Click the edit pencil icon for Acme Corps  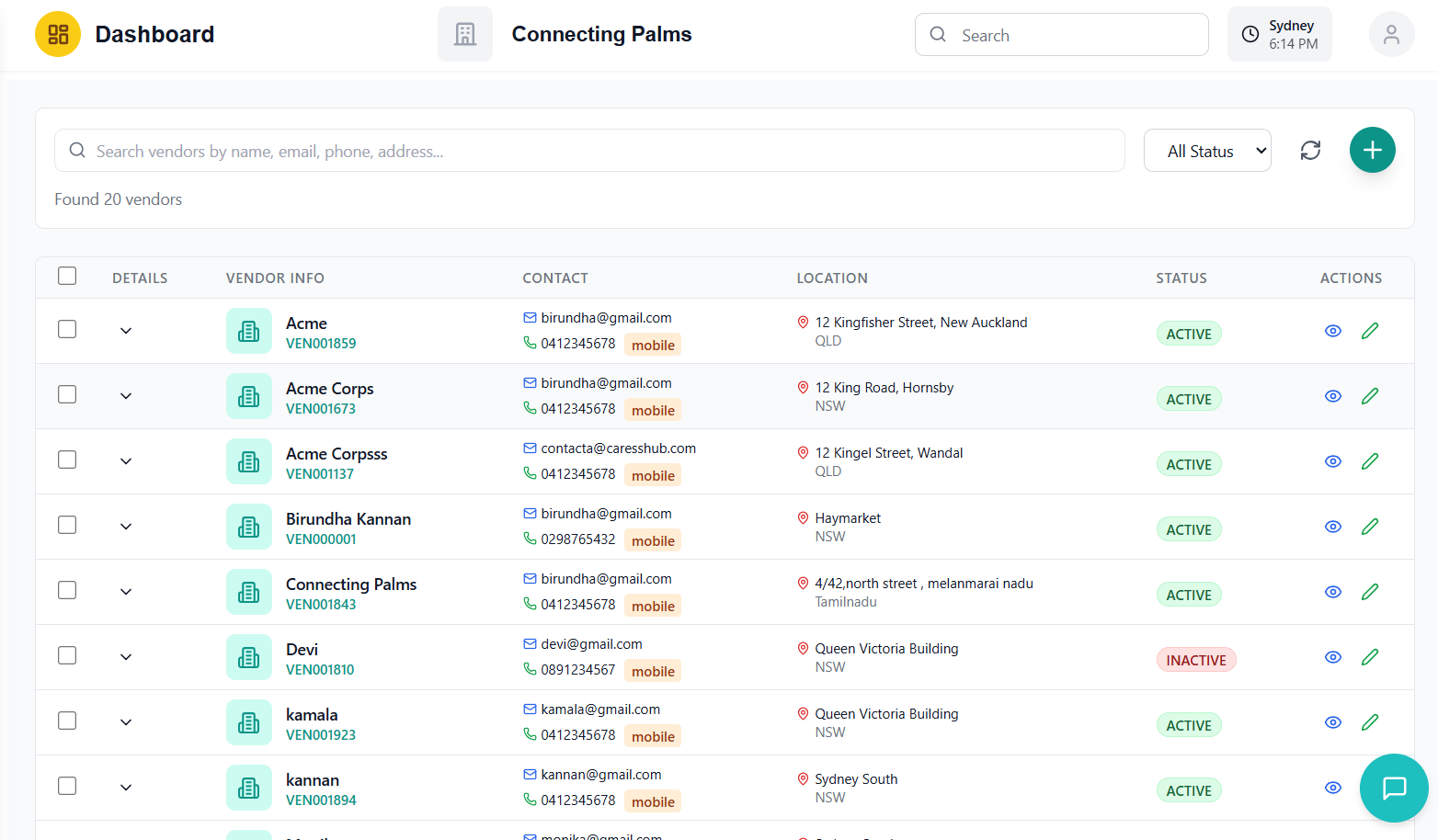click(1370, 395)
